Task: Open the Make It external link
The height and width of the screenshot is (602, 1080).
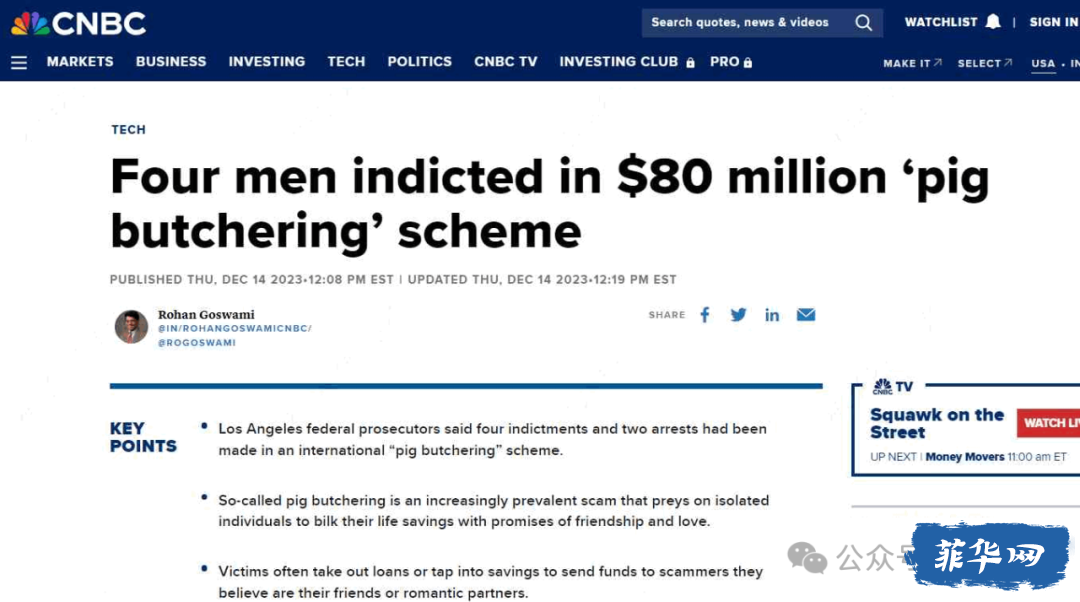Action: (912, 63)
